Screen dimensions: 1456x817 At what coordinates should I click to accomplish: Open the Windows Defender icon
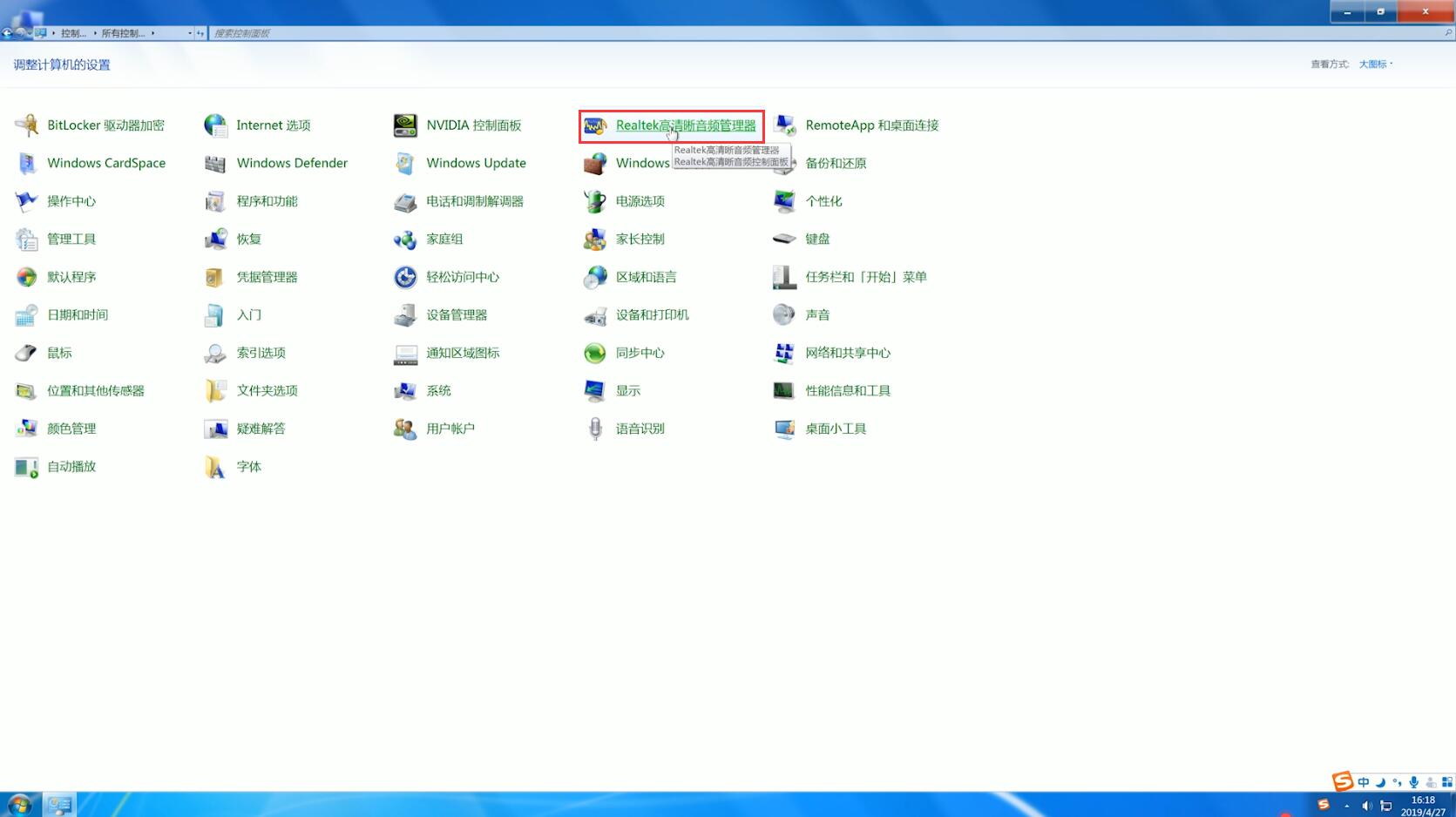coord(216,163)
